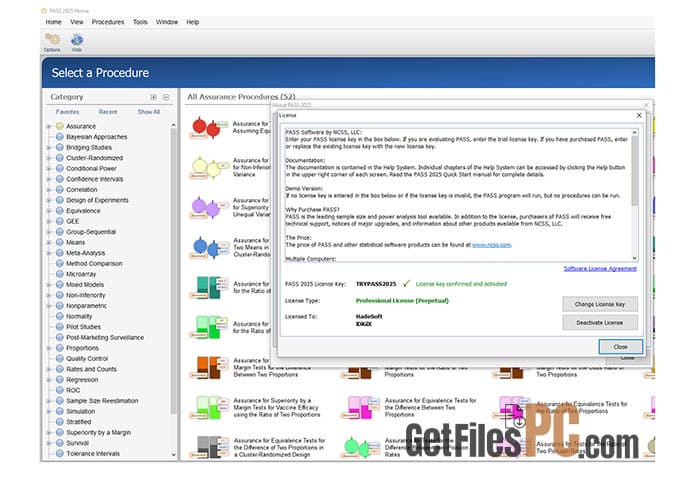Open the Options toolbar icon
The image size is (700, 487).
pos(52,40)
